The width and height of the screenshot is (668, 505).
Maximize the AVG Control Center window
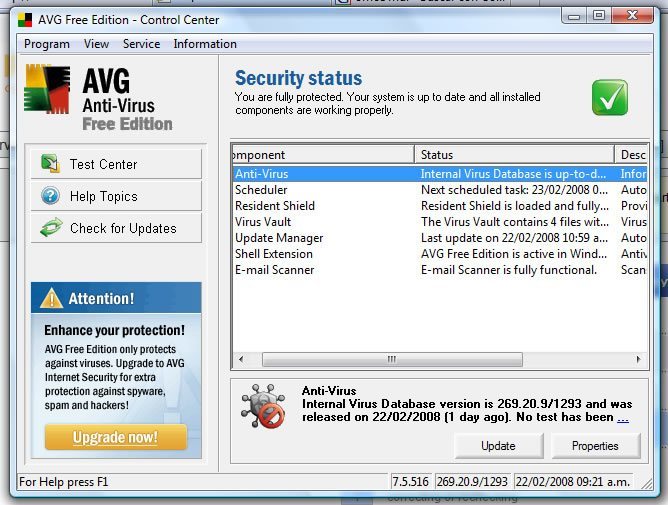pyautogui.click(x=599, y=16)
